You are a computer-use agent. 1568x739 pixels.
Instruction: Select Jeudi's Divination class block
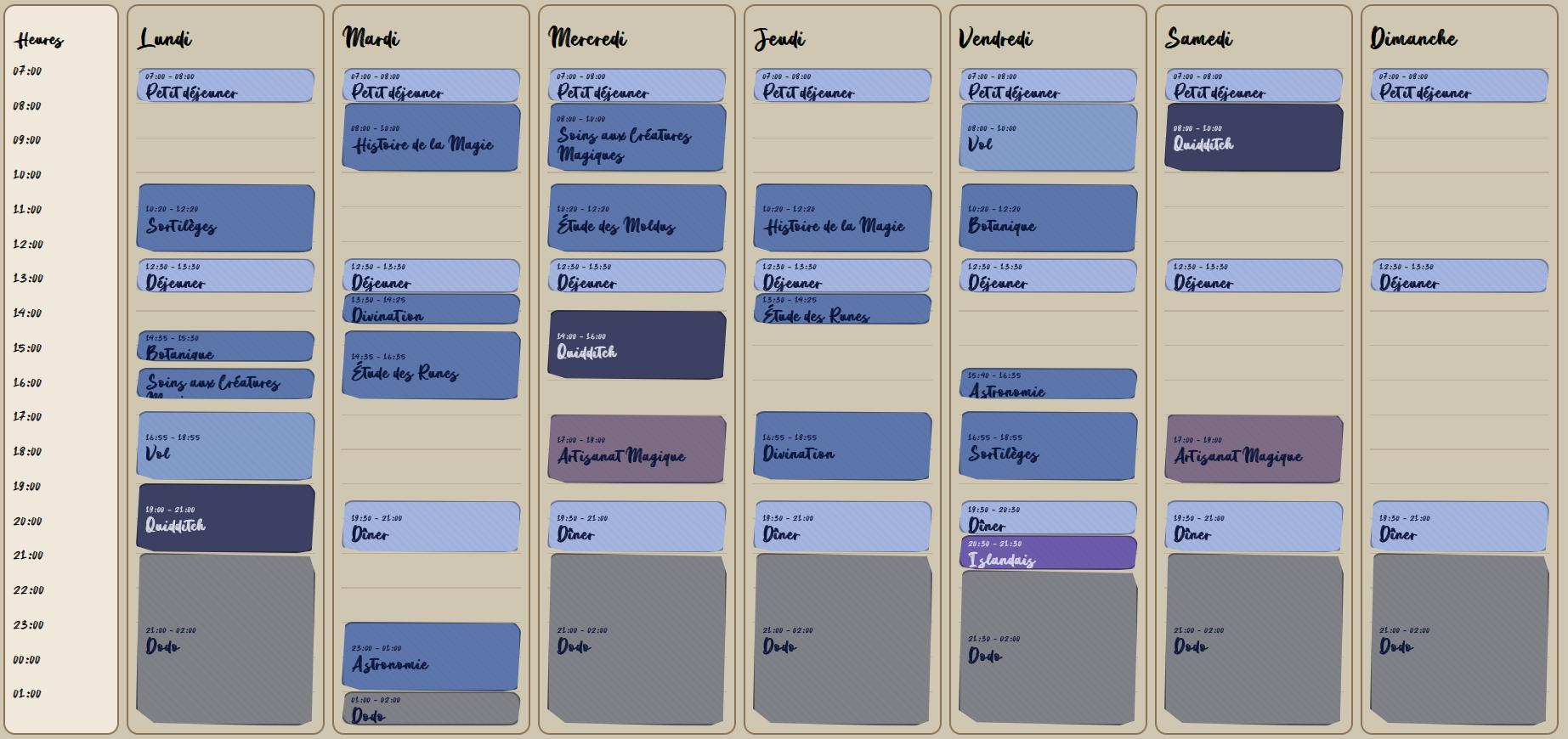click(x=842, y=446)
